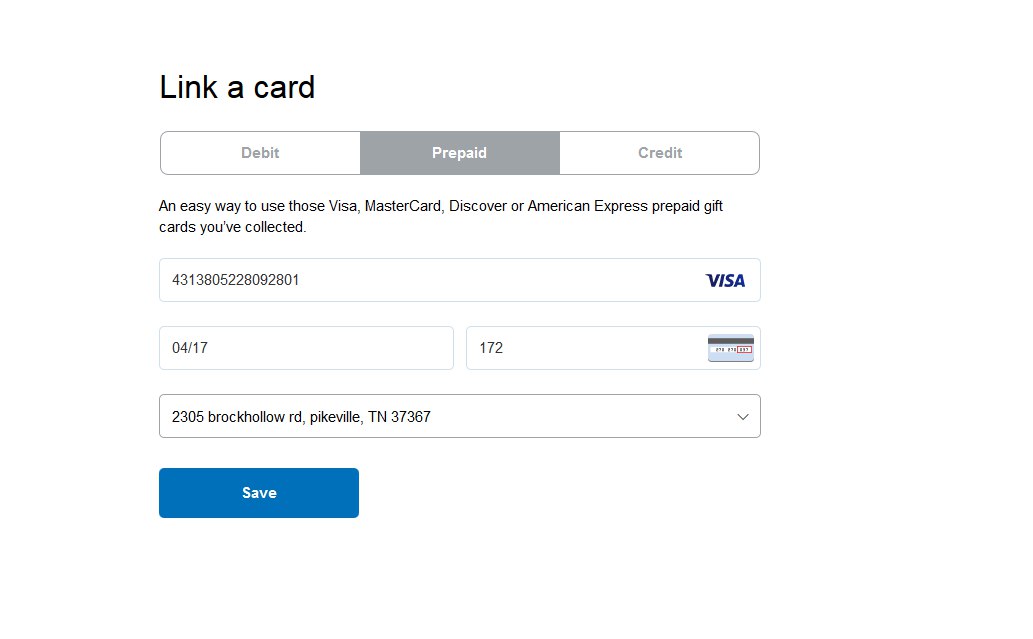Click 'cards you've collected' description line
This screenshot has width=1033, height=639.
233,227
